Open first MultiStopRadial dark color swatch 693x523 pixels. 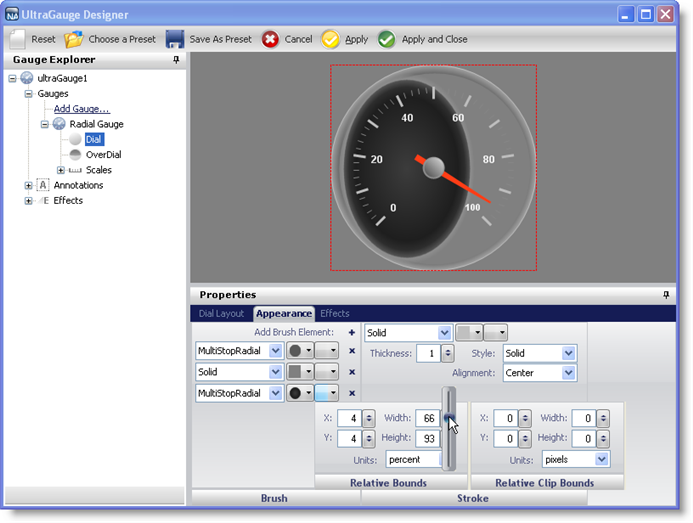[x=300, y=351]
